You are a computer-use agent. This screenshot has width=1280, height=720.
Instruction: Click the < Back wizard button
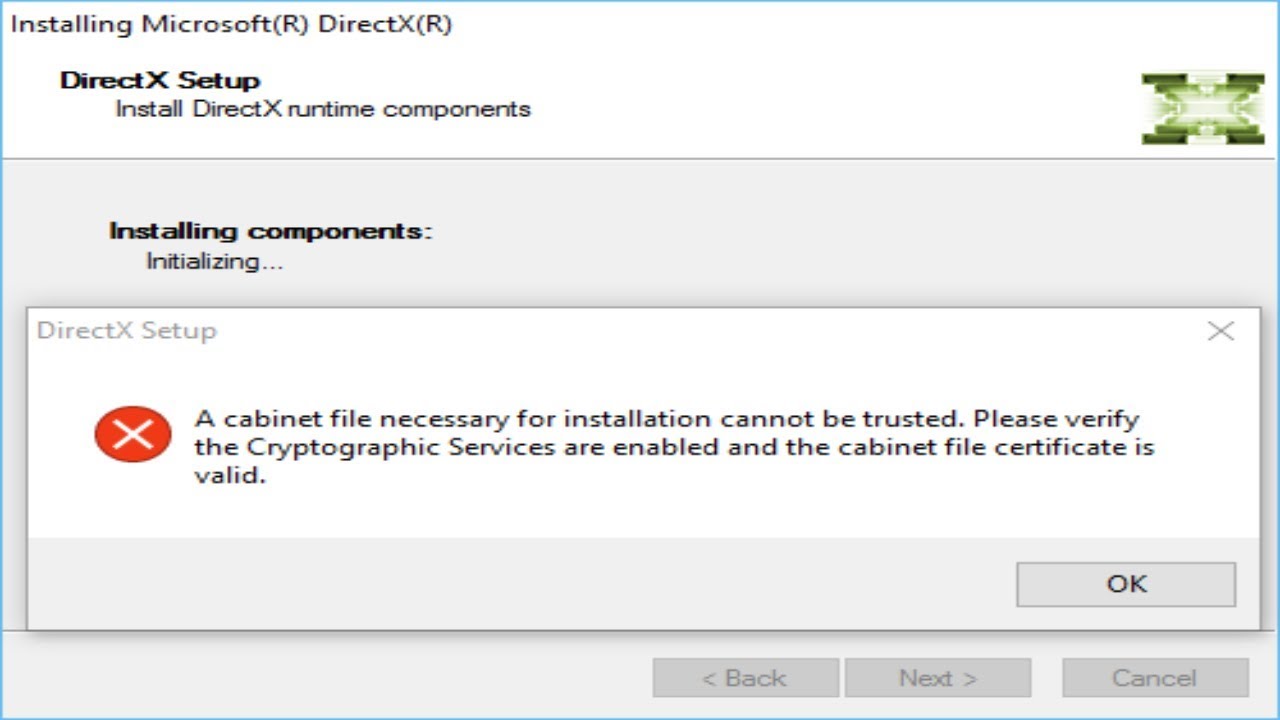pyautogui.click(x=745, y=678)
